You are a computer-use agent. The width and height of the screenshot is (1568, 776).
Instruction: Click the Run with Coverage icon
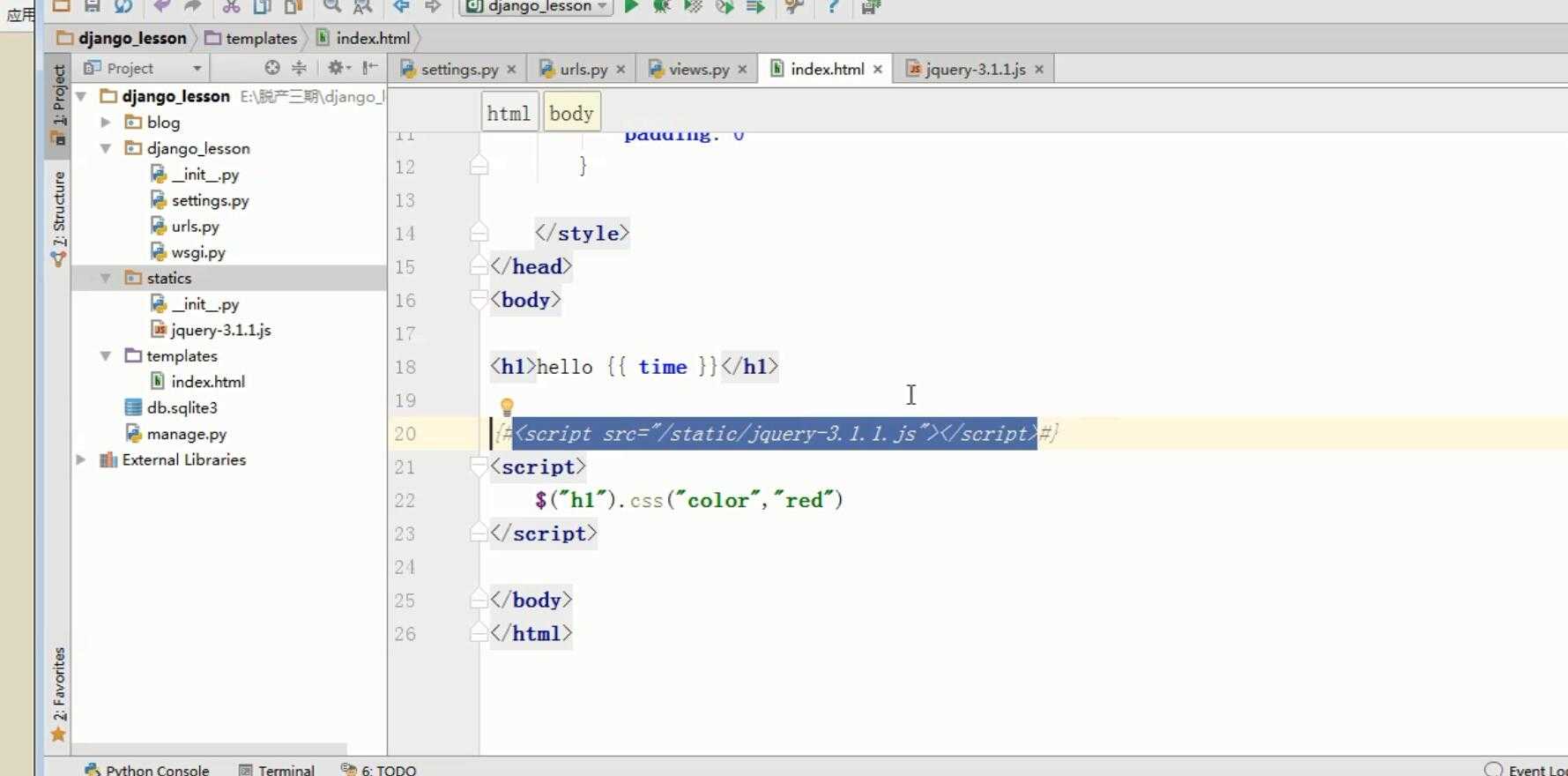pos(693,5)
